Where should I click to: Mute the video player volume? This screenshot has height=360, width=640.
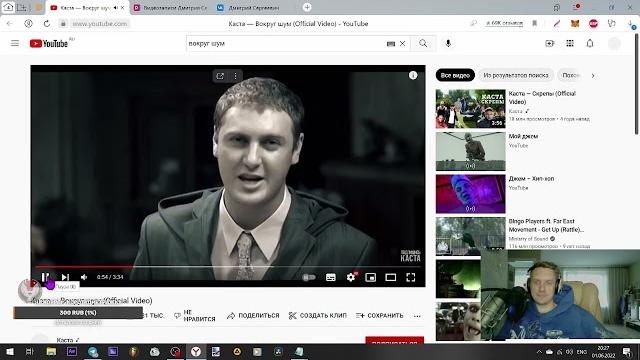pyautogui.click(x=84, y=277)
